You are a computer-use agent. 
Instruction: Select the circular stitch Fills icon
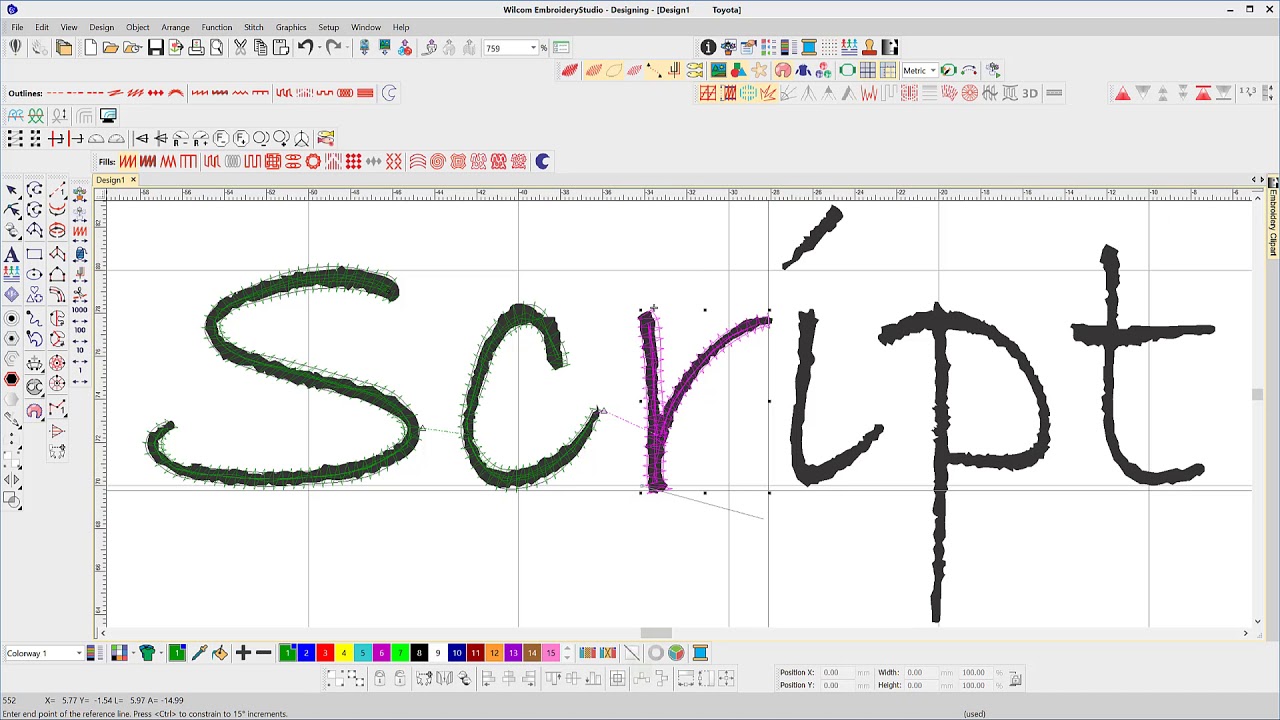pyautogui.click(x=313, y=161)
